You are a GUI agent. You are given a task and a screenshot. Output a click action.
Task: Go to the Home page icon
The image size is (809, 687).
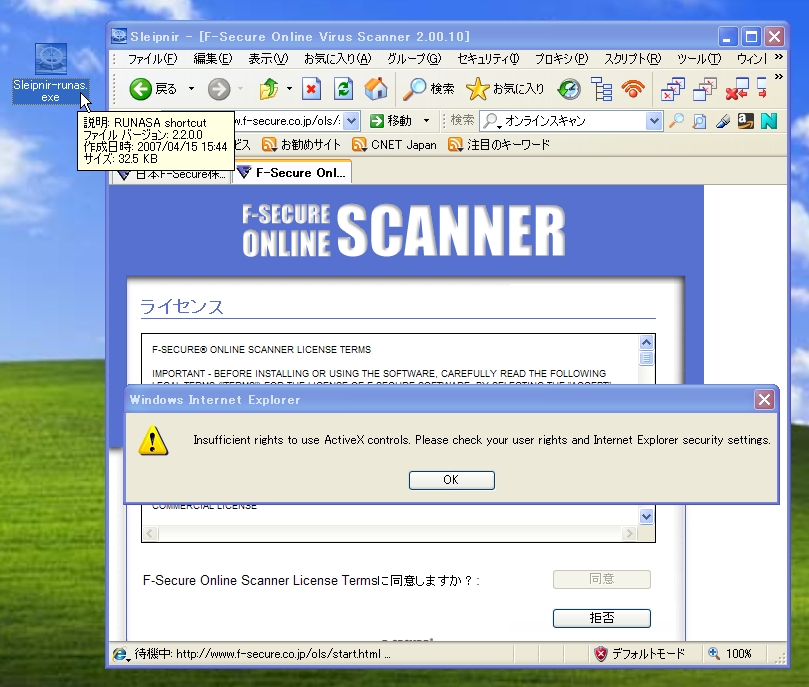pyautogui.click(x=376, y=89)
